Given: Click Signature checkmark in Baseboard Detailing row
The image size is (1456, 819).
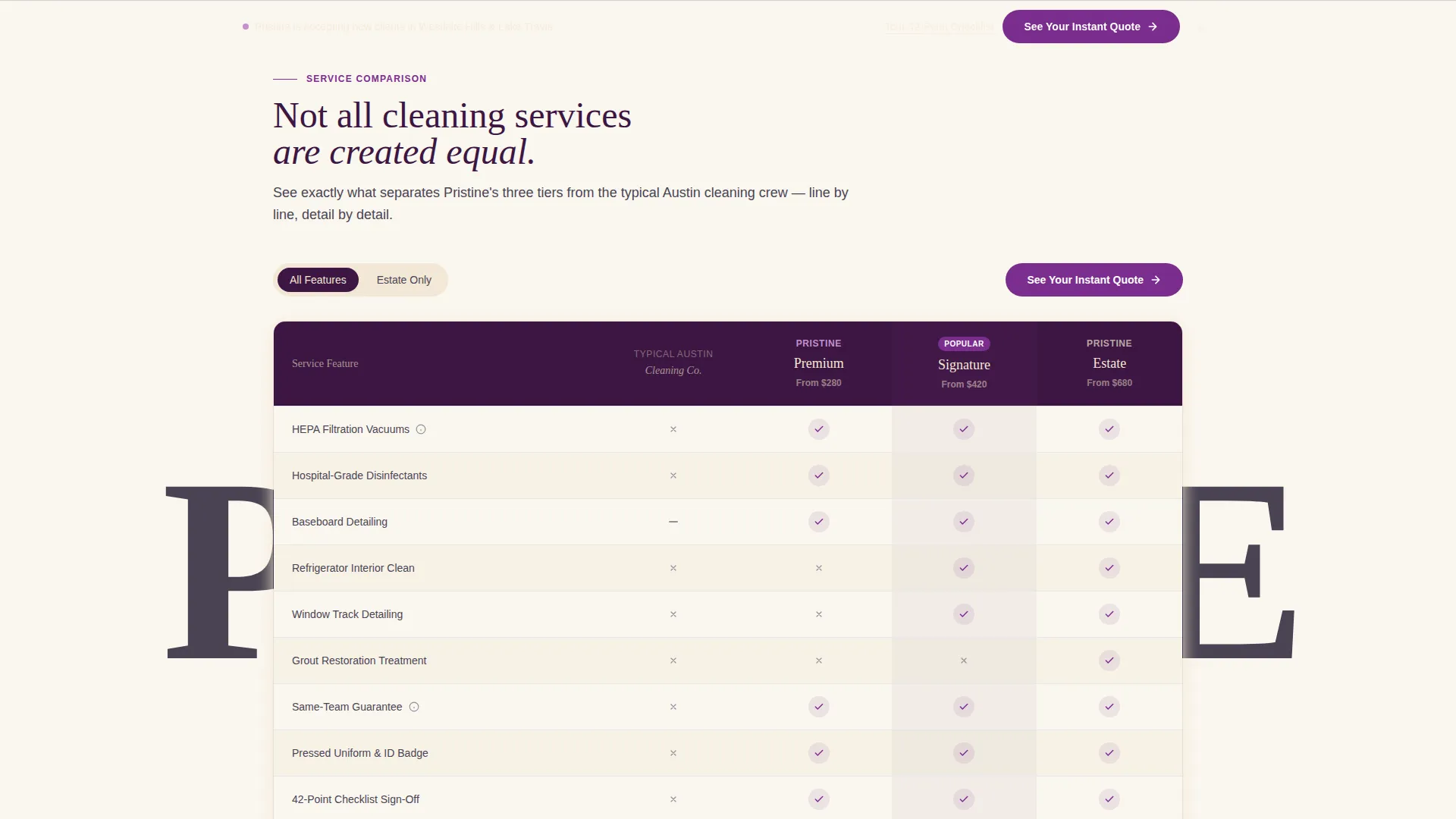Looking at the screenshot, I should pos(964,522).
